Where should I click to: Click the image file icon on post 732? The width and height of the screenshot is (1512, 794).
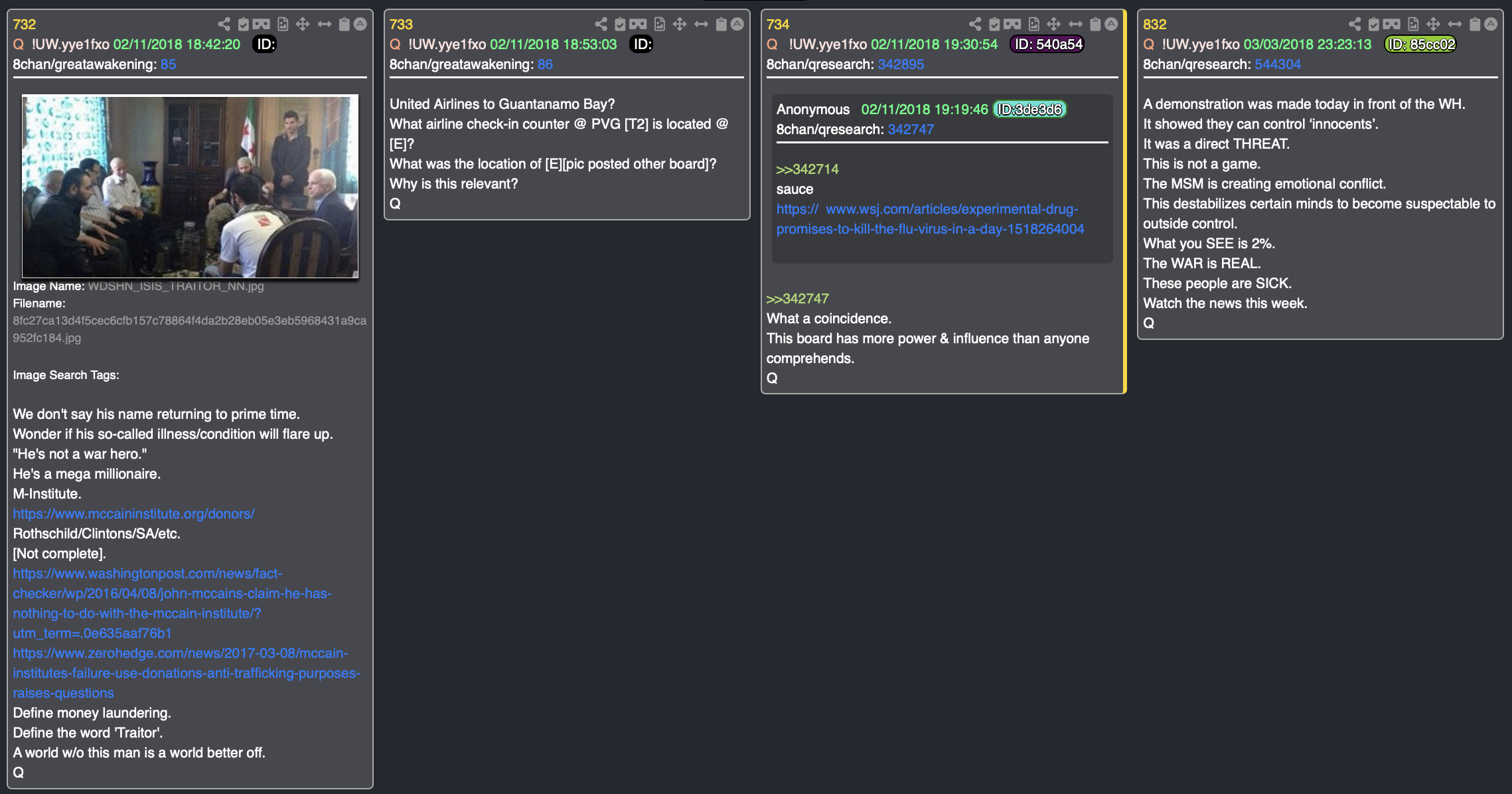[x=283, y=25]
